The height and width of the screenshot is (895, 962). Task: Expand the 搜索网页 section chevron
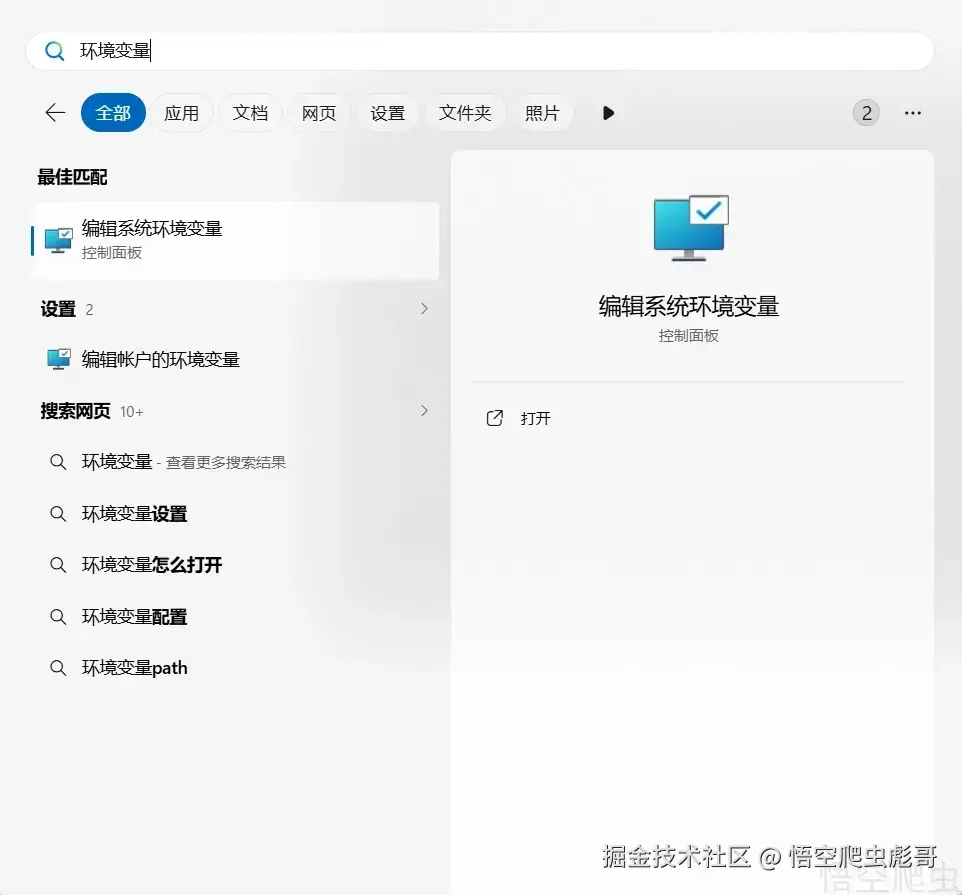point(424,410)
